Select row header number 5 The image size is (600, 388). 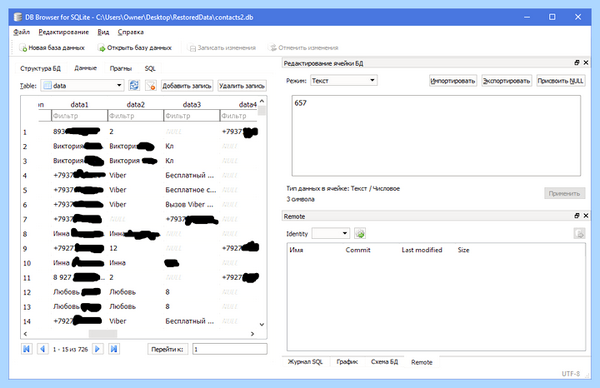click(x=25, y=190)
